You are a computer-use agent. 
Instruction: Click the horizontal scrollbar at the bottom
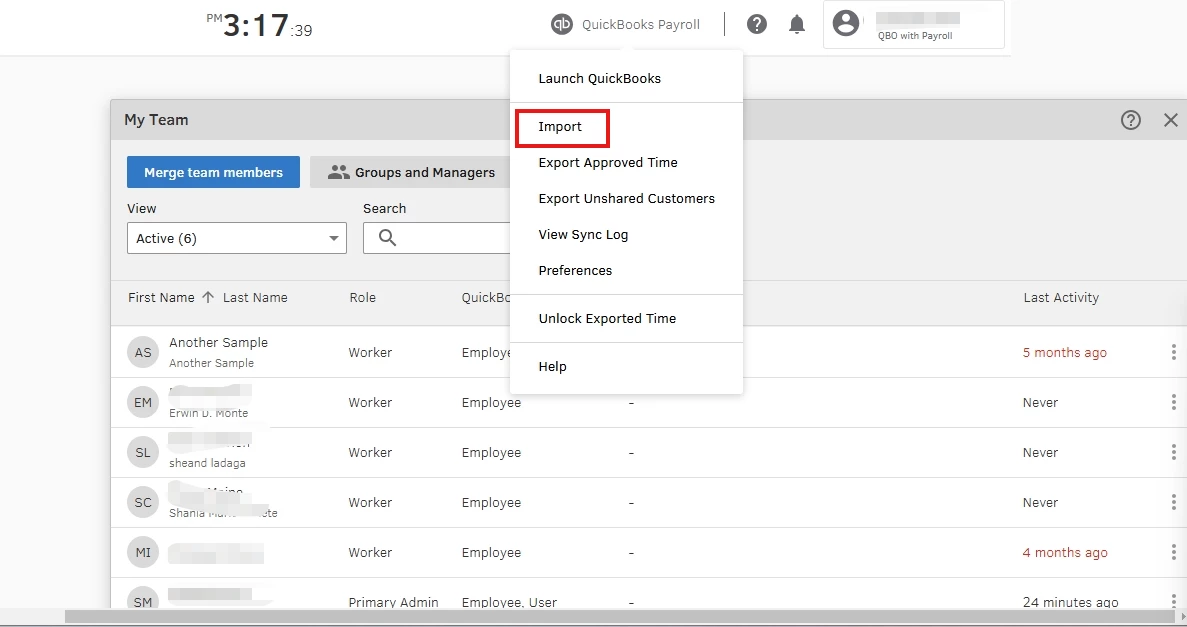tap(619, 617)
